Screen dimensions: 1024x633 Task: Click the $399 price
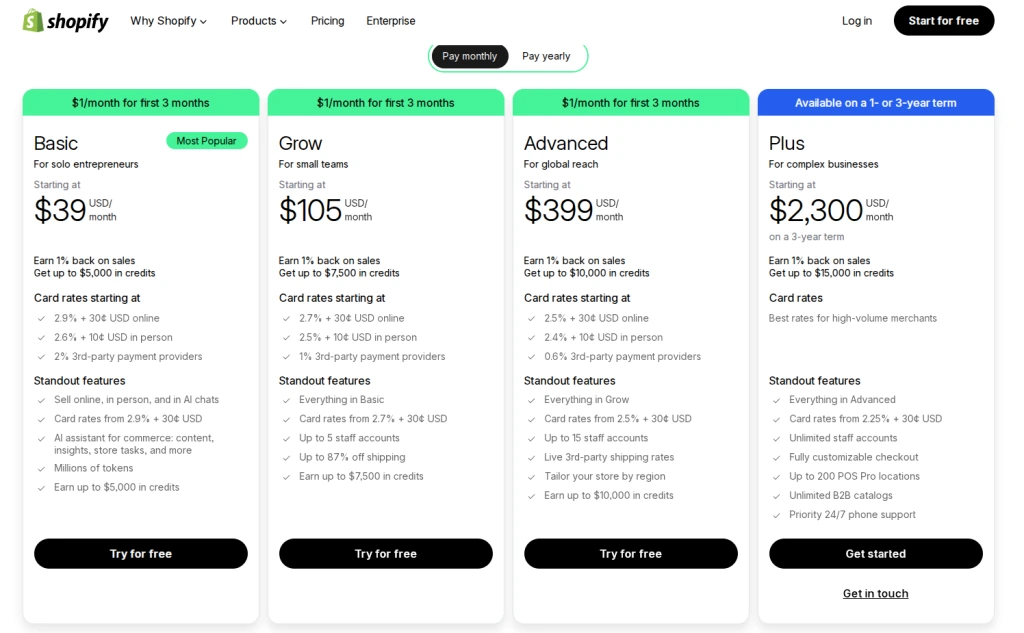point(558,210)
